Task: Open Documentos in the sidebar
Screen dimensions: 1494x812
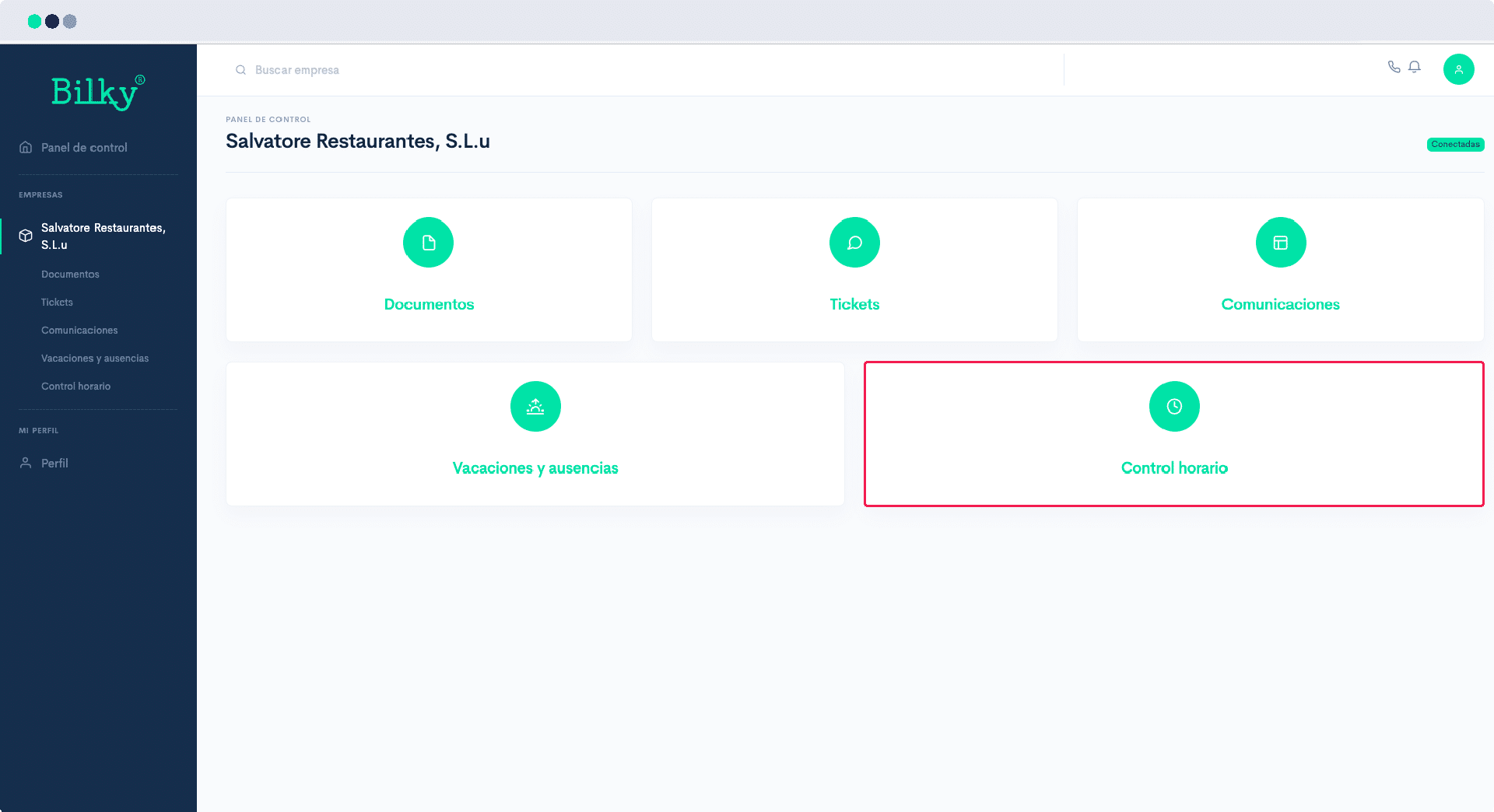Action: click(x=70, y=275)
